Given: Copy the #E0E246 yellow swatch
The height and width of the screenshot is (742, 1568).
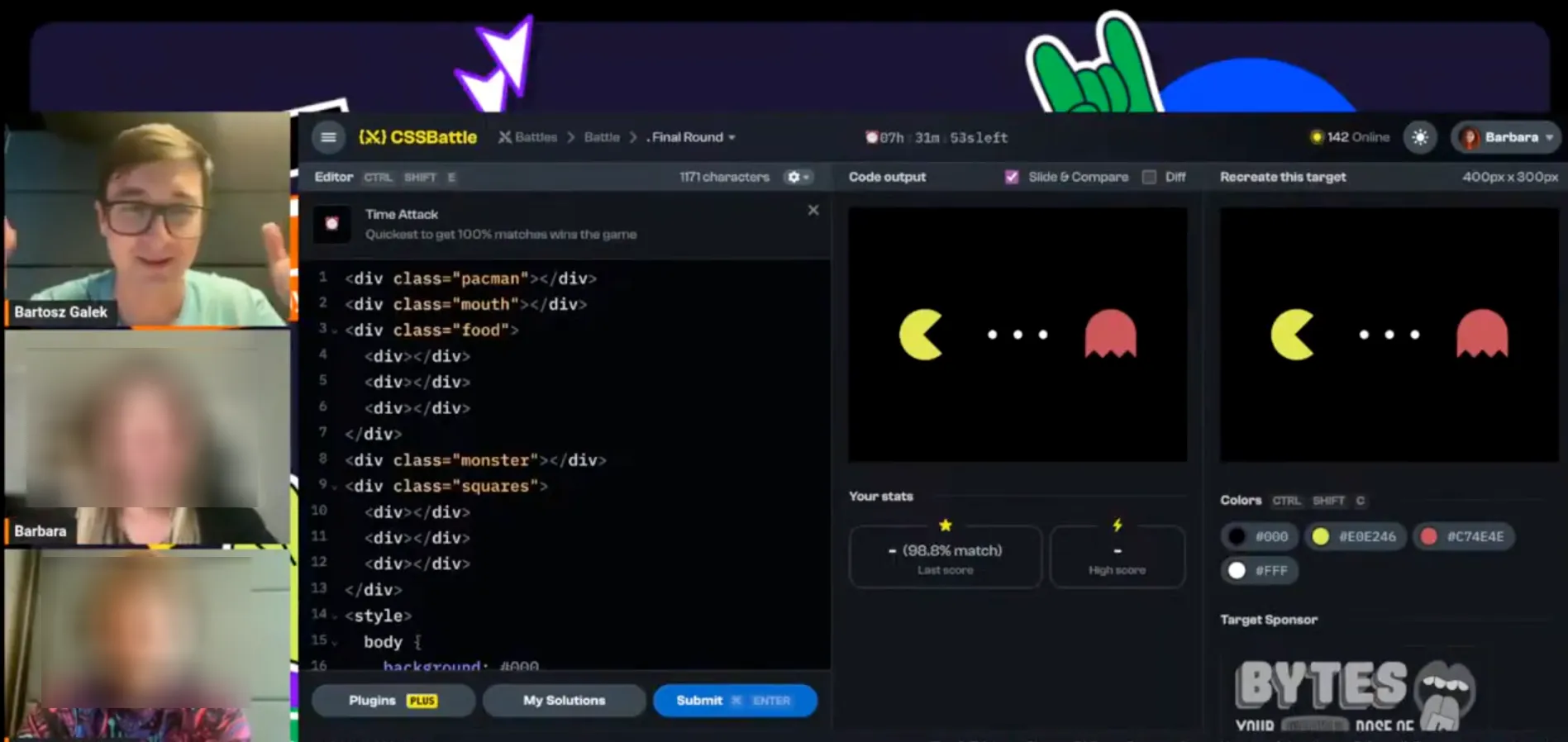Looking at the screenshot, I should [x=1356, y=536].
